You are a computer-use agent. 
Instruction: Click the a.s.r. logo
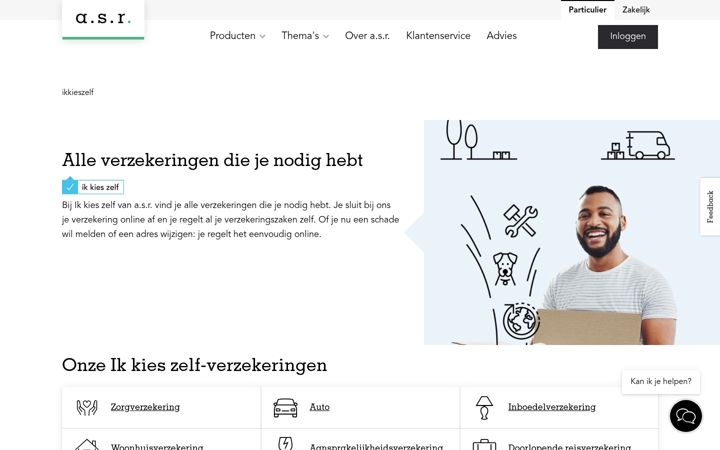click(x=103, y=19)
